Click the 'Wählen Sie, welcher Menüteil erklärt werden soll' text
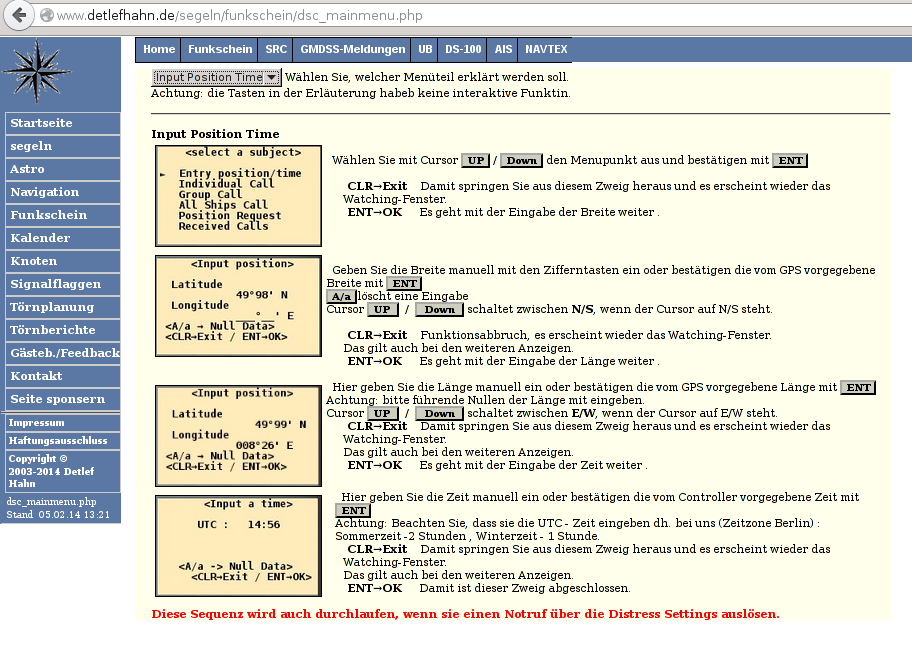This screenshot has width=912, height=652. [426, 77]
